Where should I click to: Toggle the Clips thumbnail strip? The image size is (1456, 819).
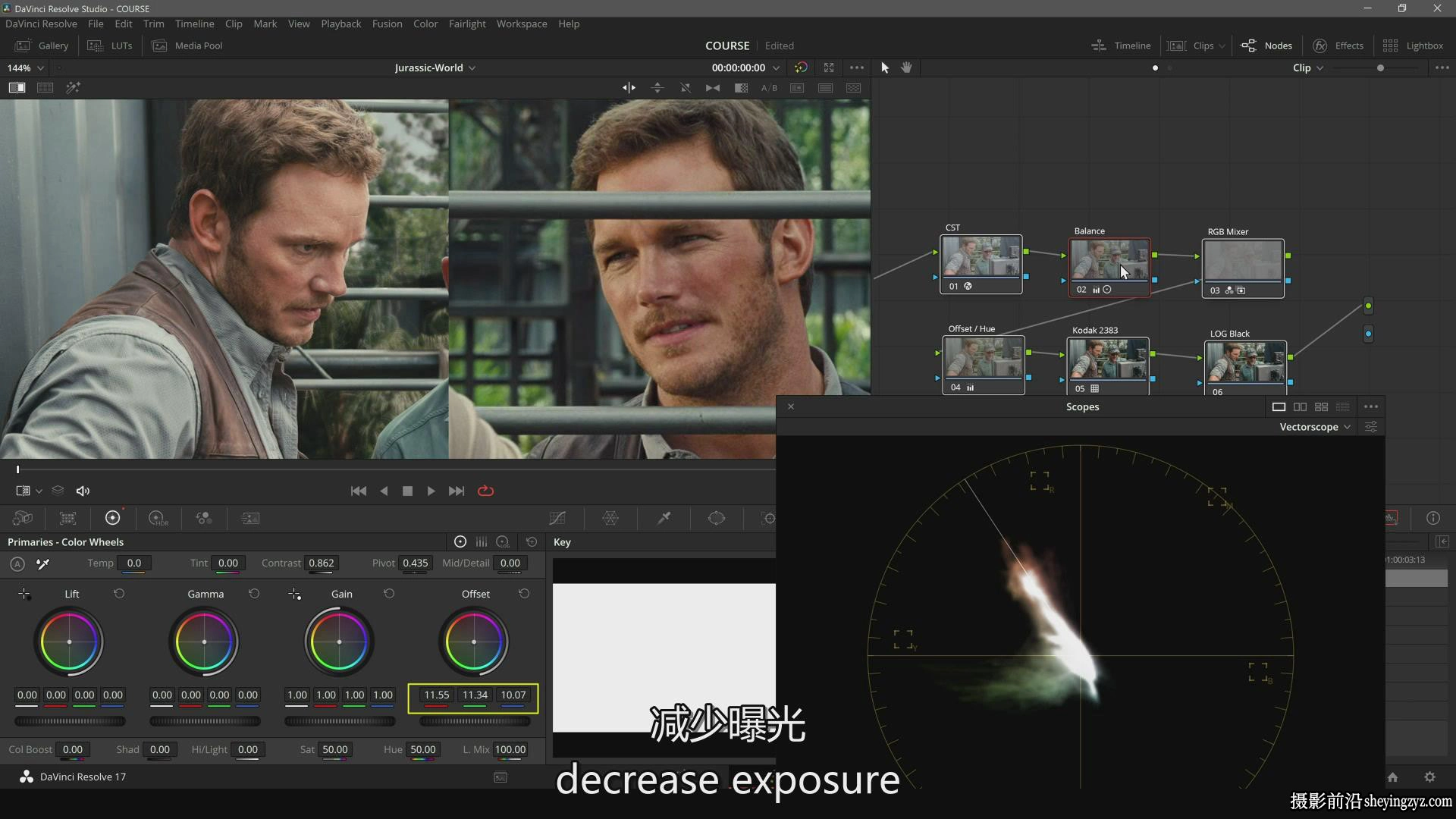(x=1191, y=45)
